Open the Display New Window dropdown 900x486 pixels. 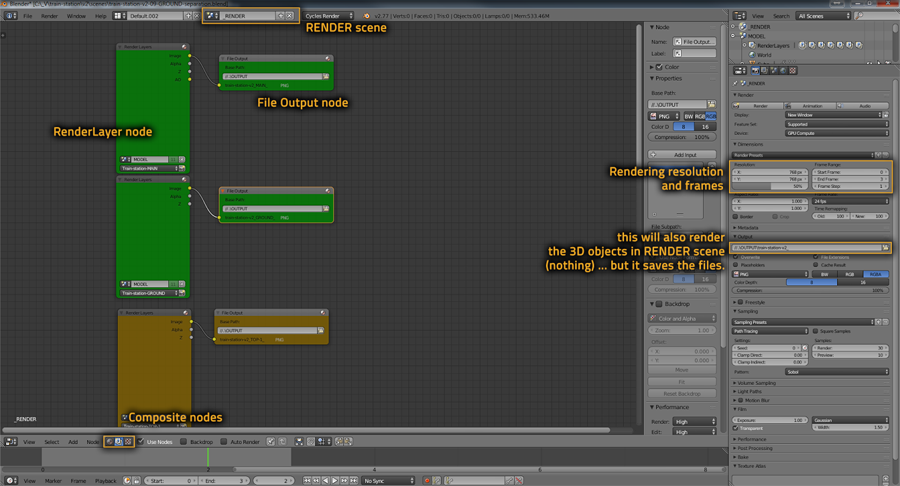833,115
